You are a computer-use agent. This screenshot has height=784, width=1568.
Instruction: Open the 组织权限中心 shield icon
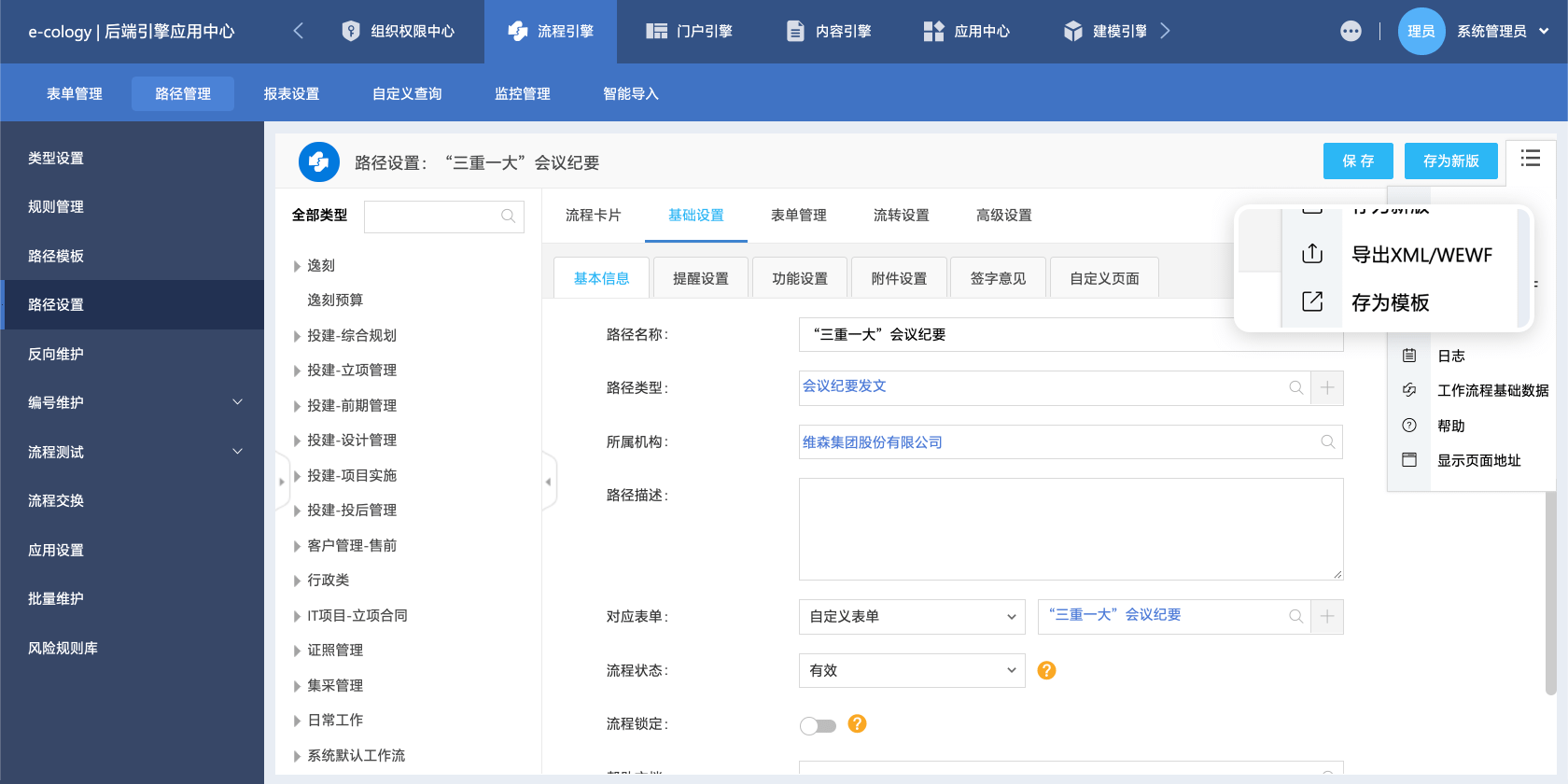click(351, 31)
